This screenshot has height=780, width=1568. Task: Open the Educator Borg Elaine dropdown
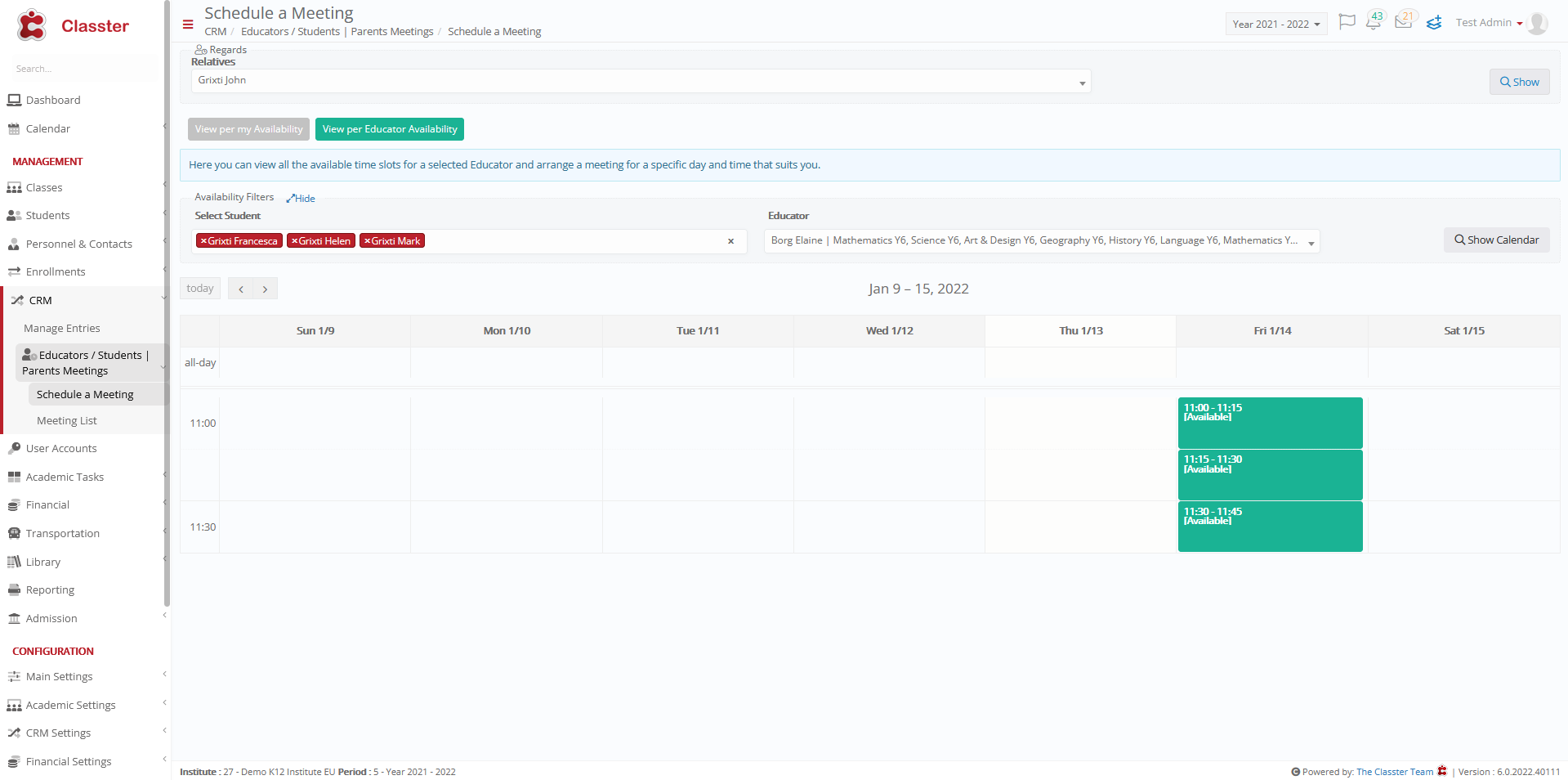point(1042,241)
